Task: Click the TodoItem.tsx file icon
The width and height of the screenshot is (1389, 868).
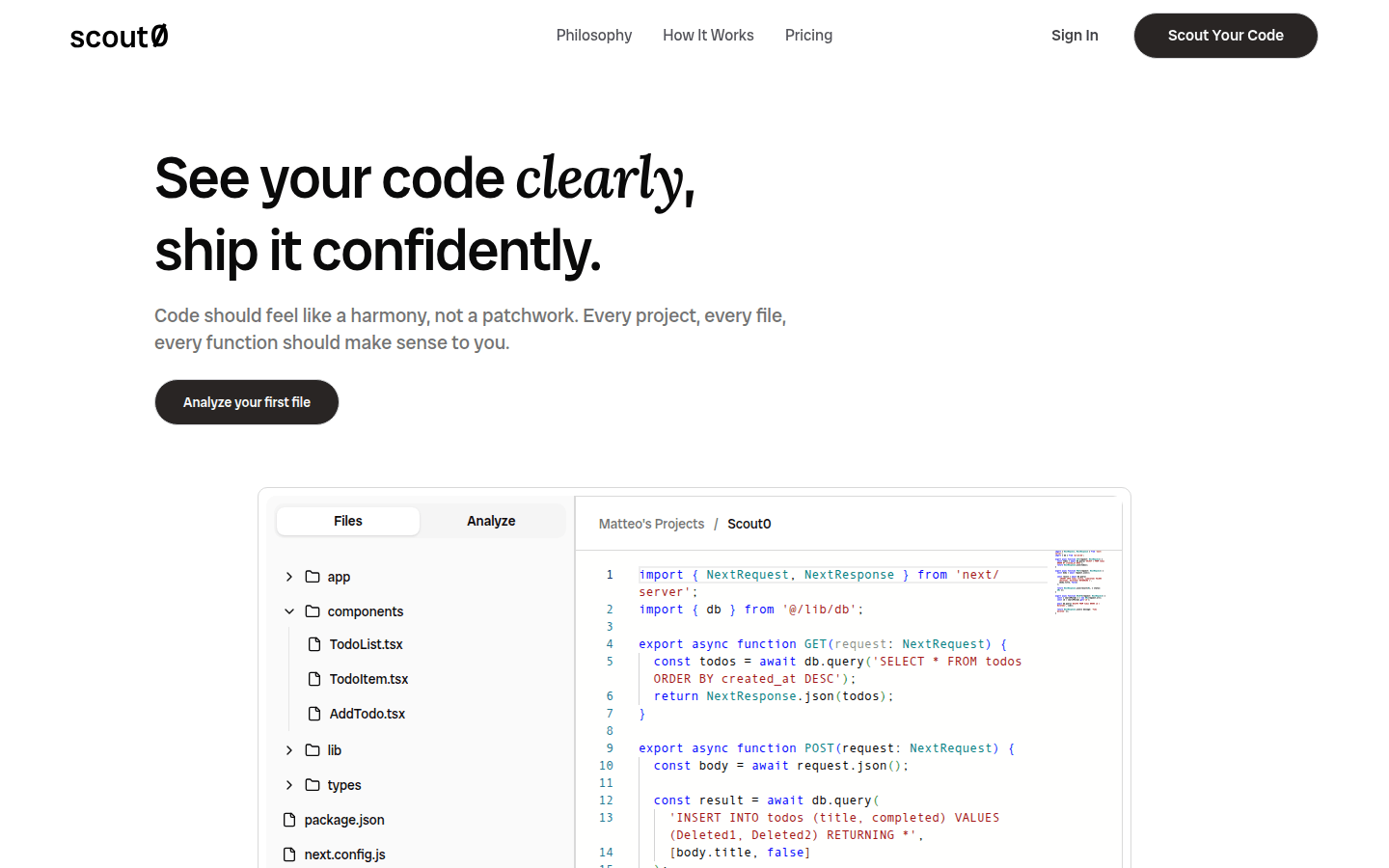Action: click(314, 679)
